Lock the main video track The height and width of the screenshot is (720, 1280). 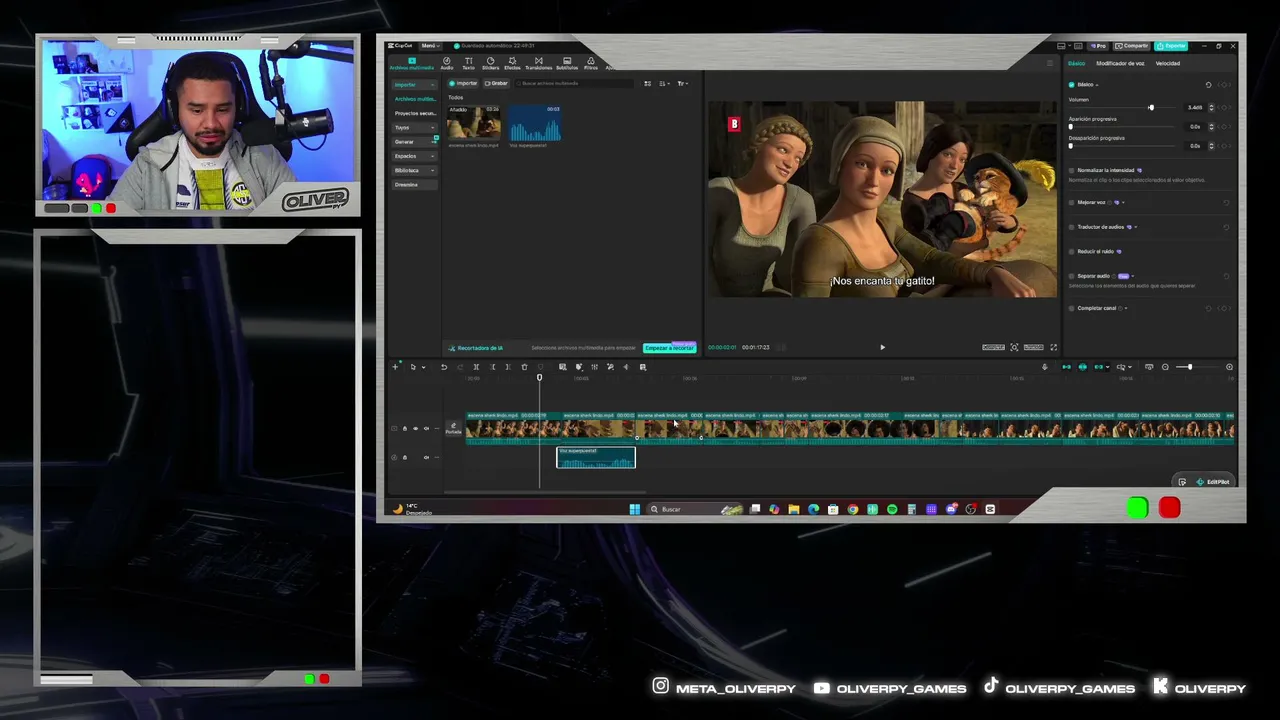tap(404, 429)
